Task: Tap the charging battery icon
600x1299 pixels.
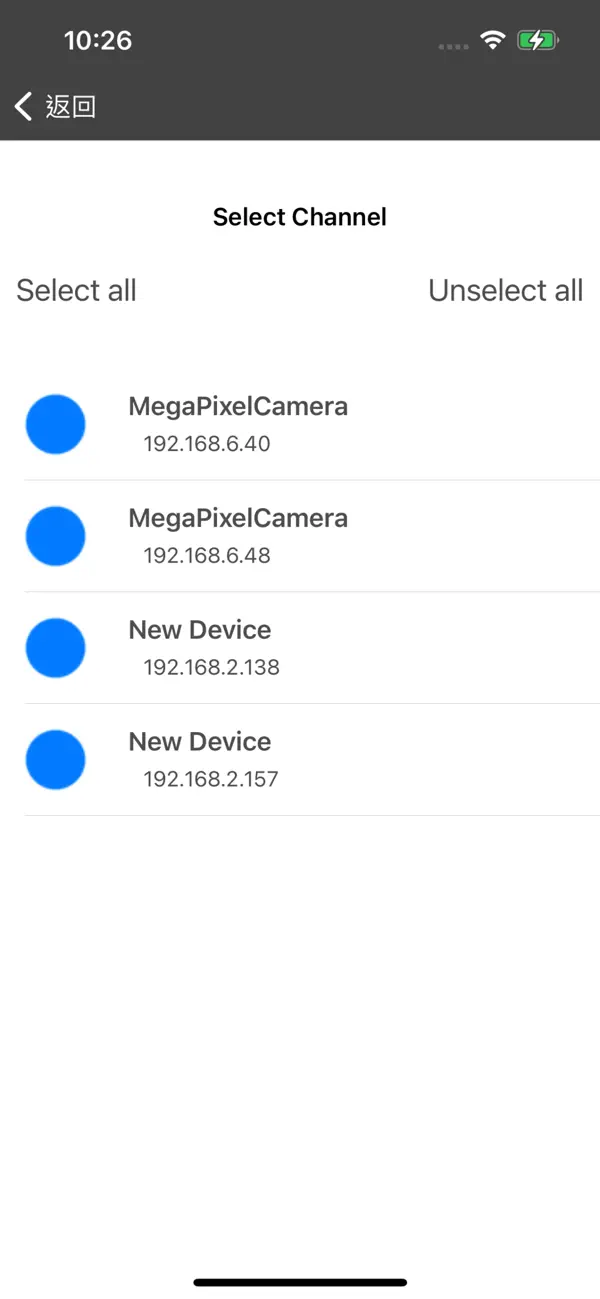Action: click(537, 40)
